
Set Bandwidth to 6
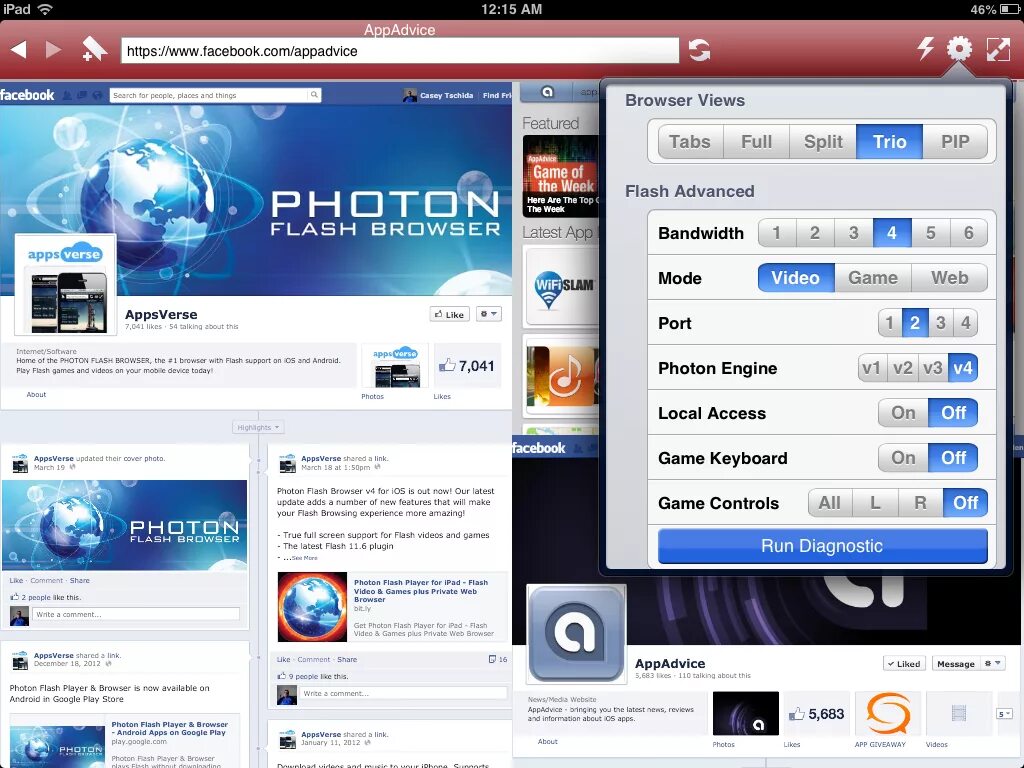pos(968,233)
